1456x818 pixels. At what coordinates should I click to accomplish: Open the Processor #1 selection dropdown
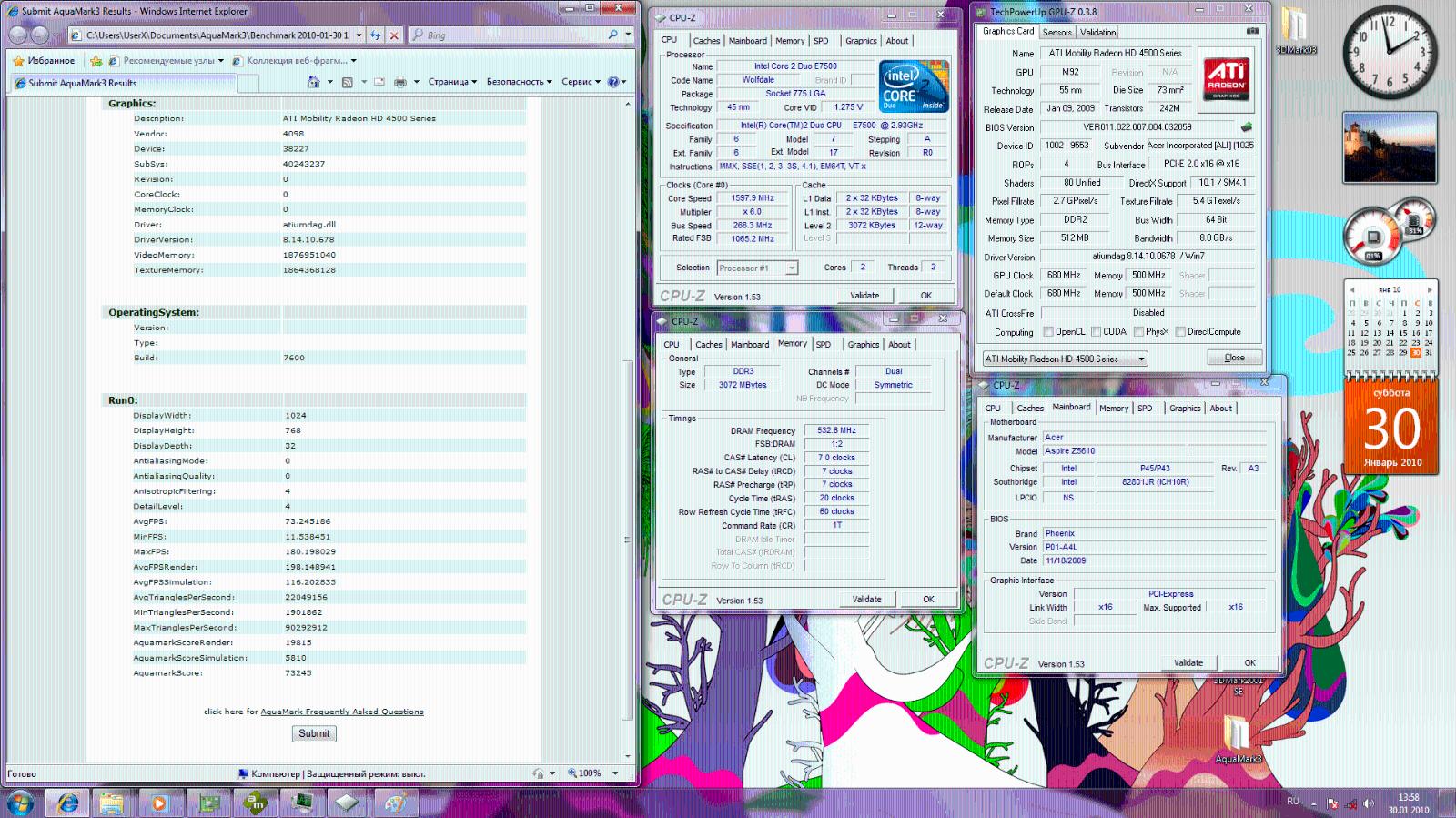click(757, 268)
